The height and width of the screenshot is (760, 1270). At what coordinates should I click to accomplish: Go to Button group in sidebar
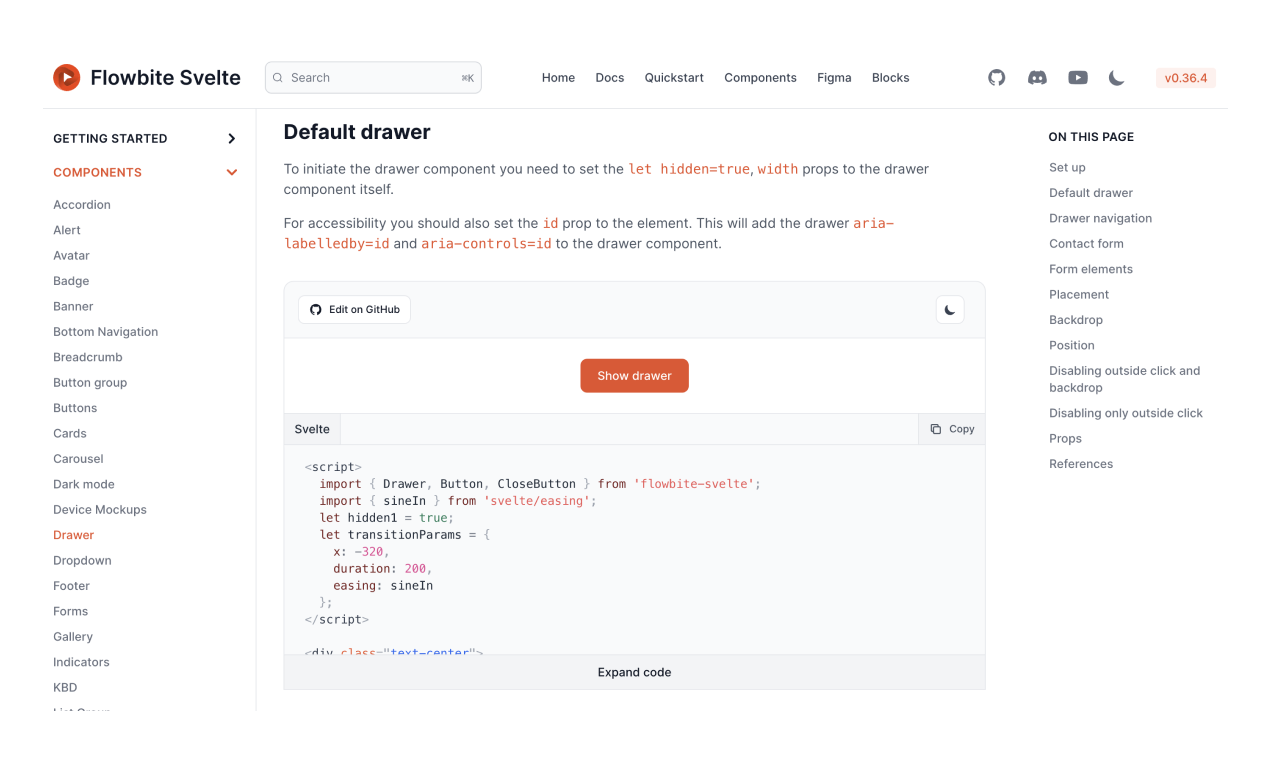coord(90,383)
